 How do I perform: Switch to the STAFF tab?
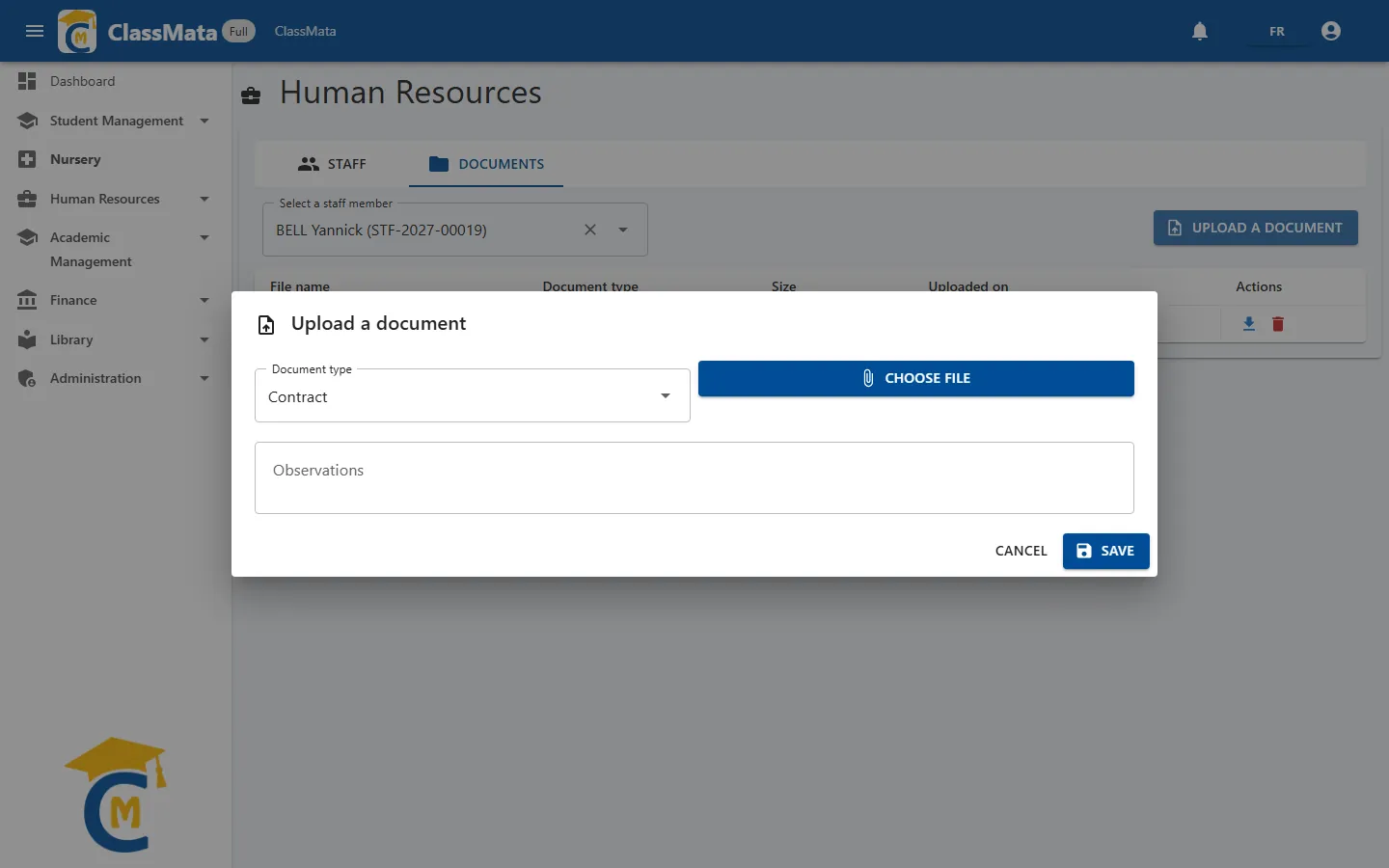pos(332,164)
